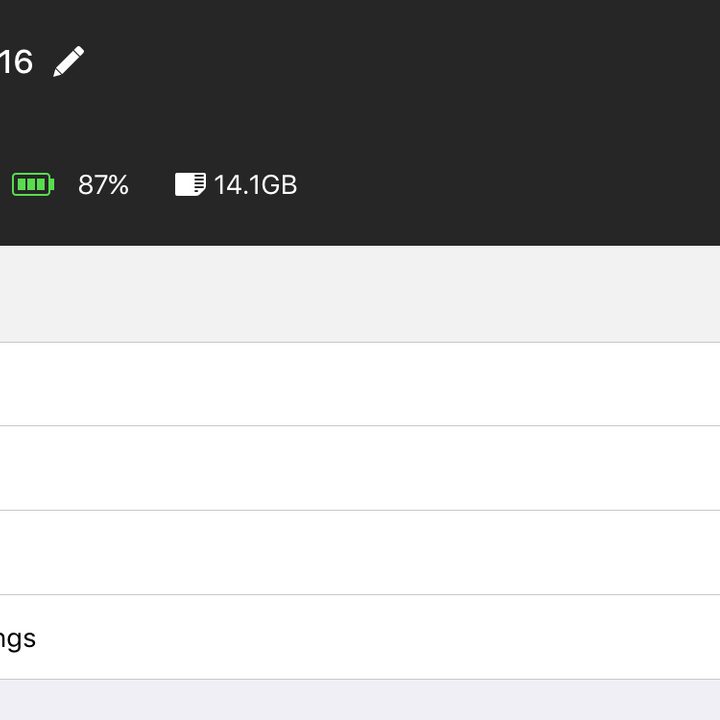This screenshot has height=720, width=720.
Task: View storage info via the 14.1GB indicator
Action: click(255, 185)
